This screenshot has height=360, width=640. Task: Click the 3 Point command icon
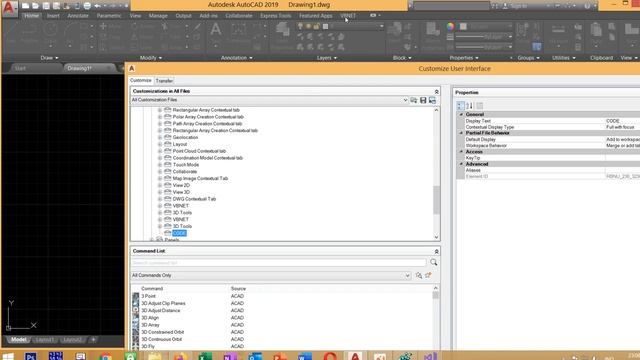coord(136,296)
